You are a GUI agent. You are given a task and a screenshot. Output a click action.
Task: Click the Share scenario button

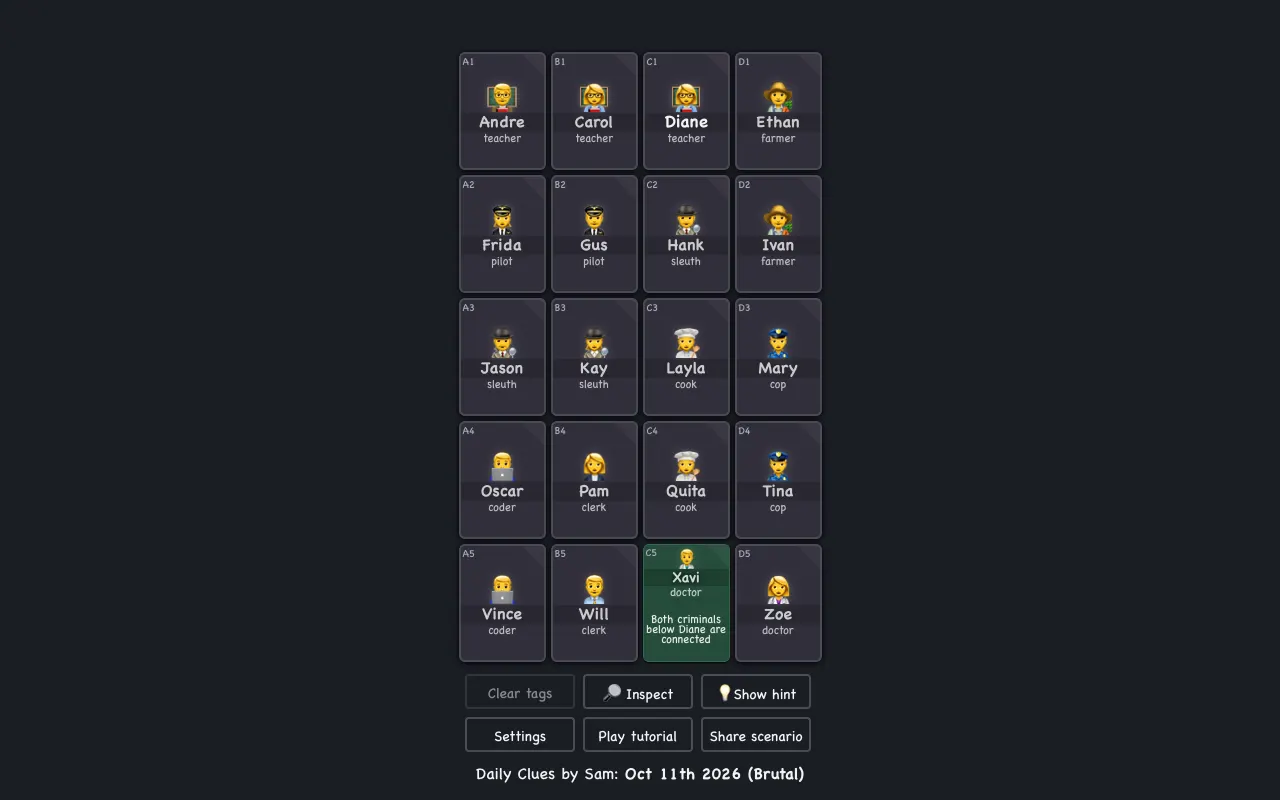coord(756,735)
